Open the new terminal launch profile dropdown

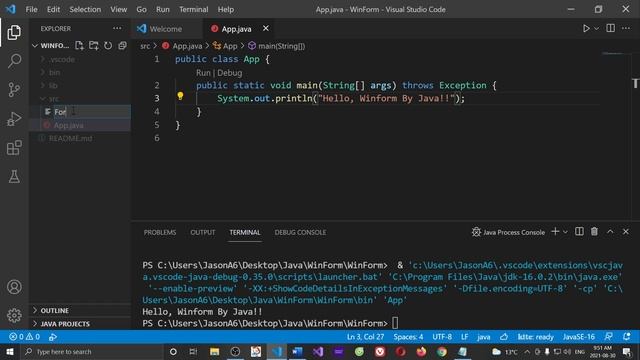point(565,232)
